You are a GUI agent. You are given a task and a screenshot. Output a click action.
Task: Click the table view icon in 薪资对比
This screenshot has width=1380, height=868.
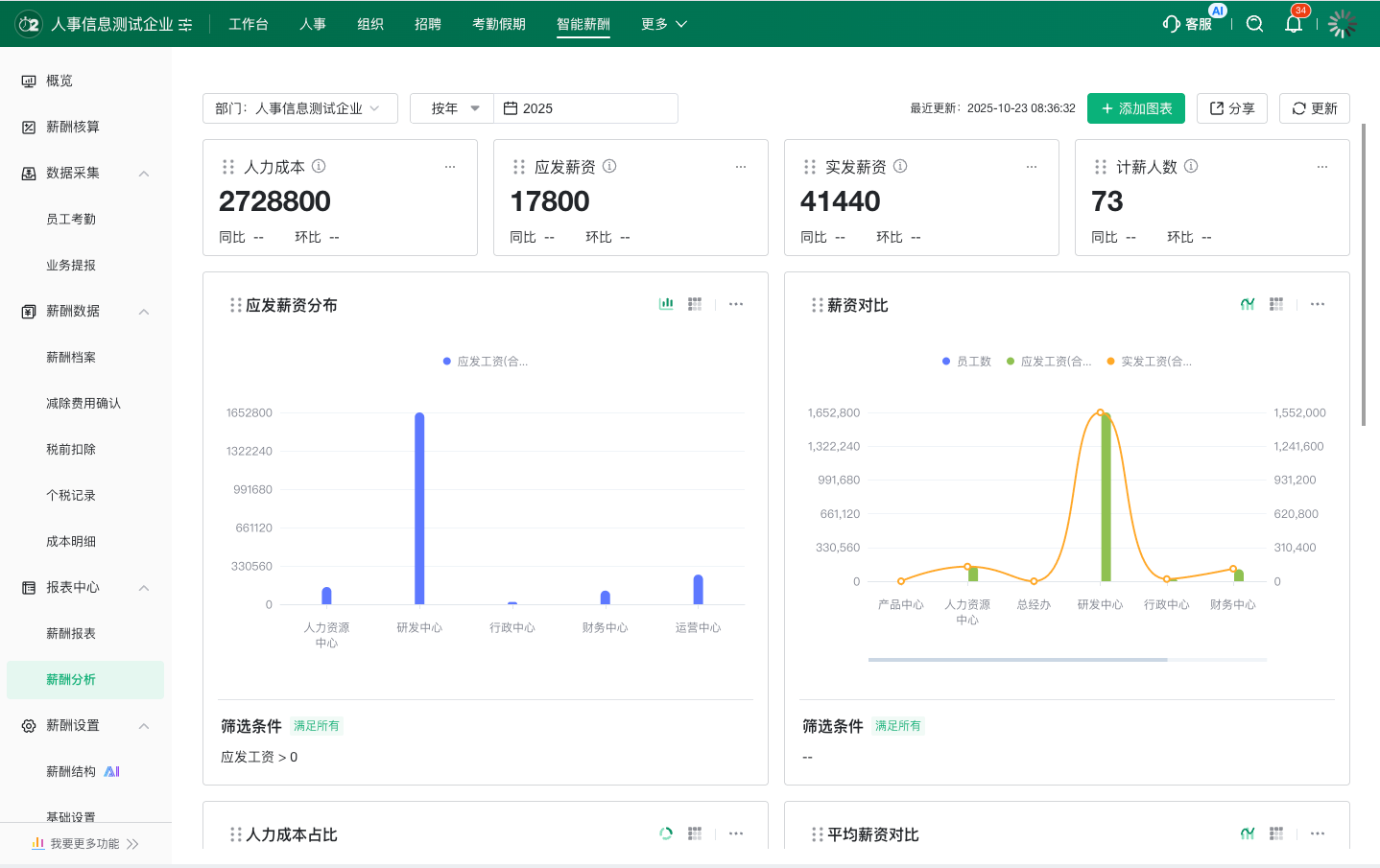[x=1276, y=304]
